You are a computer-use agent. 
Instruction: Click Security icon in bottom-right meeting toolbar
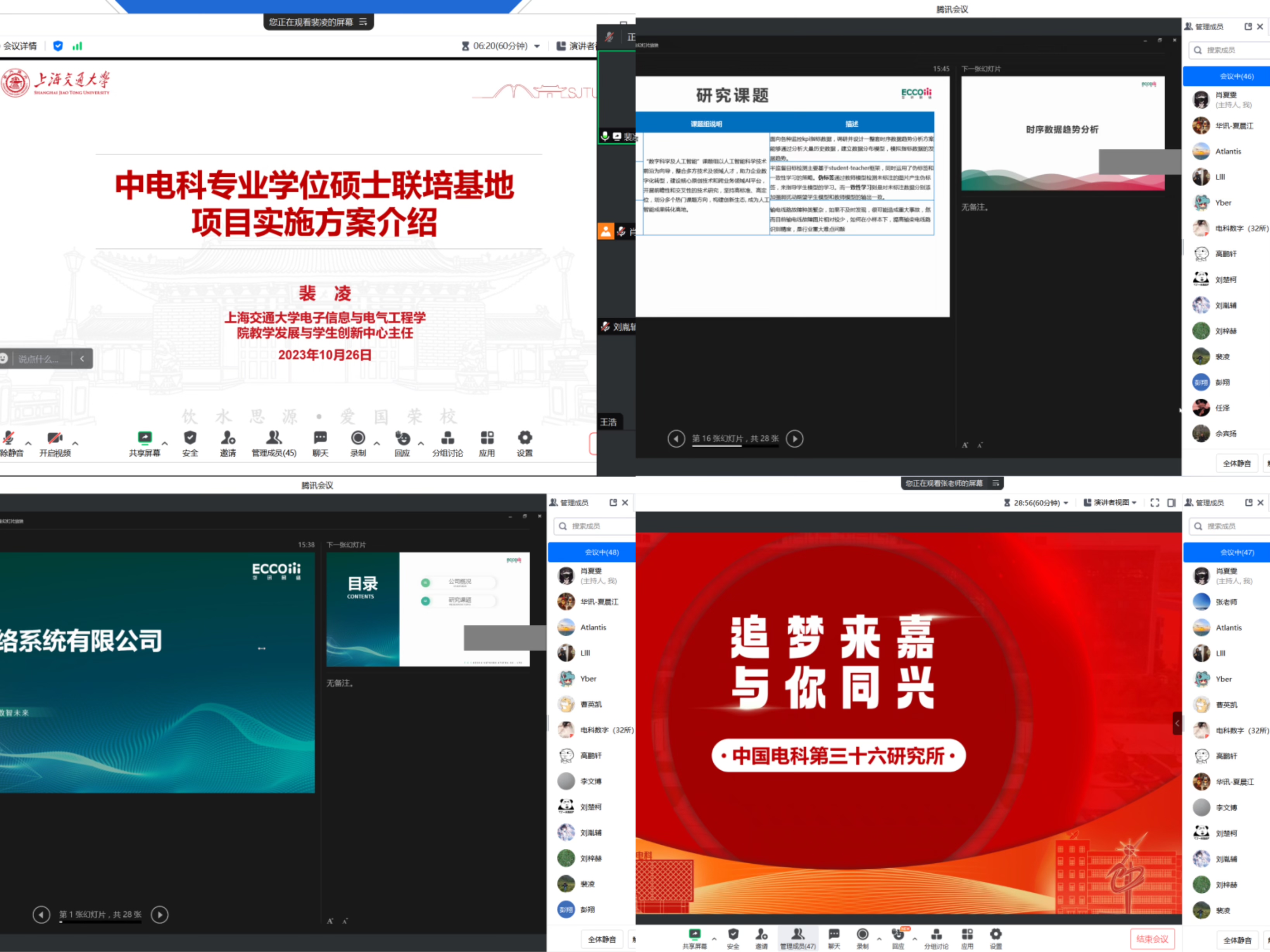tap(733, 938)
